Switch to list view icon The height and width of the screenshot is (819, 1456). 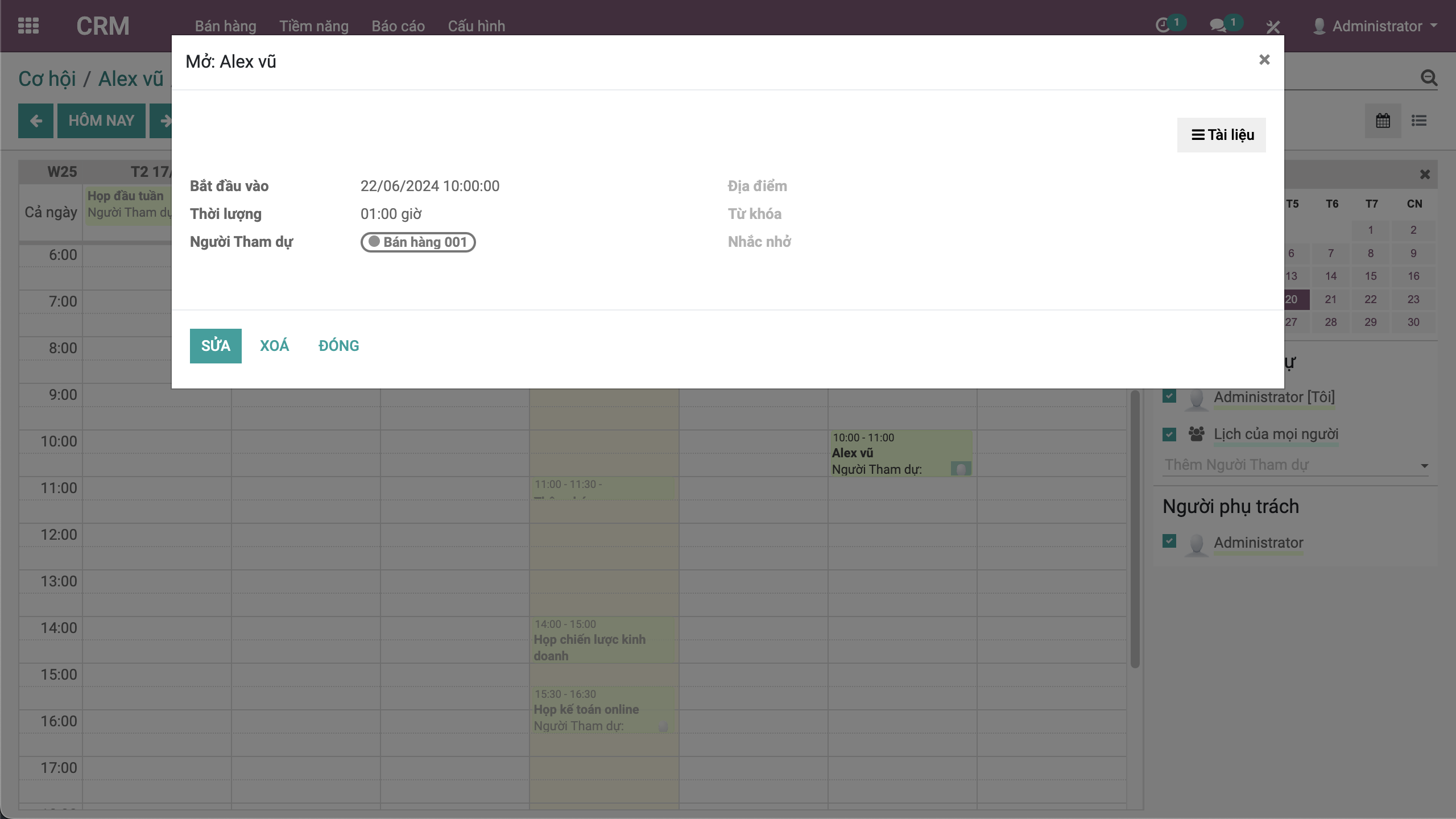[x=1419, y=121]
